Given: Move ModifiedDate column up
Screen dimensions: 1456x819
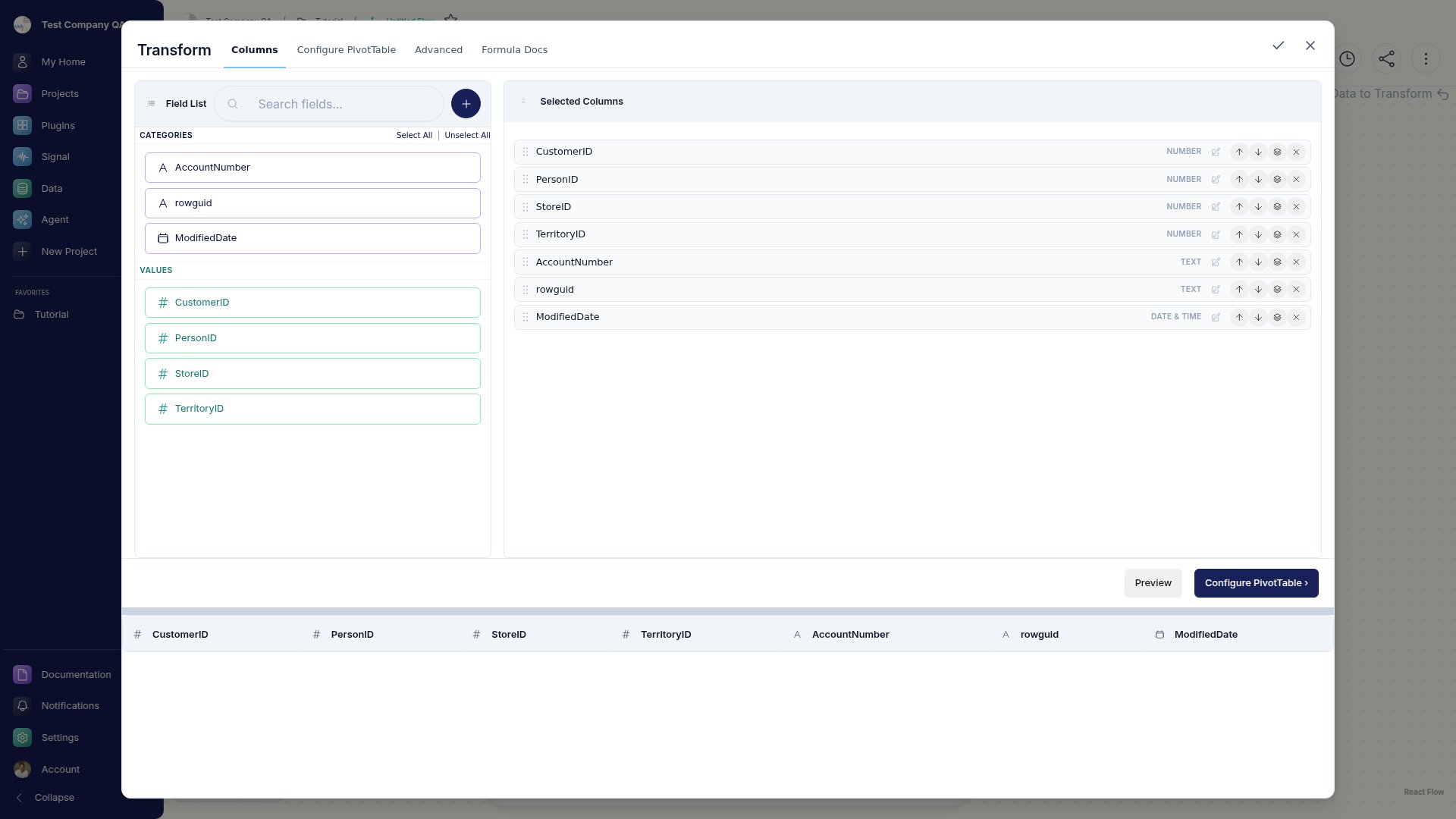Looking at the screenshot, I should [x=1239, y=318].
